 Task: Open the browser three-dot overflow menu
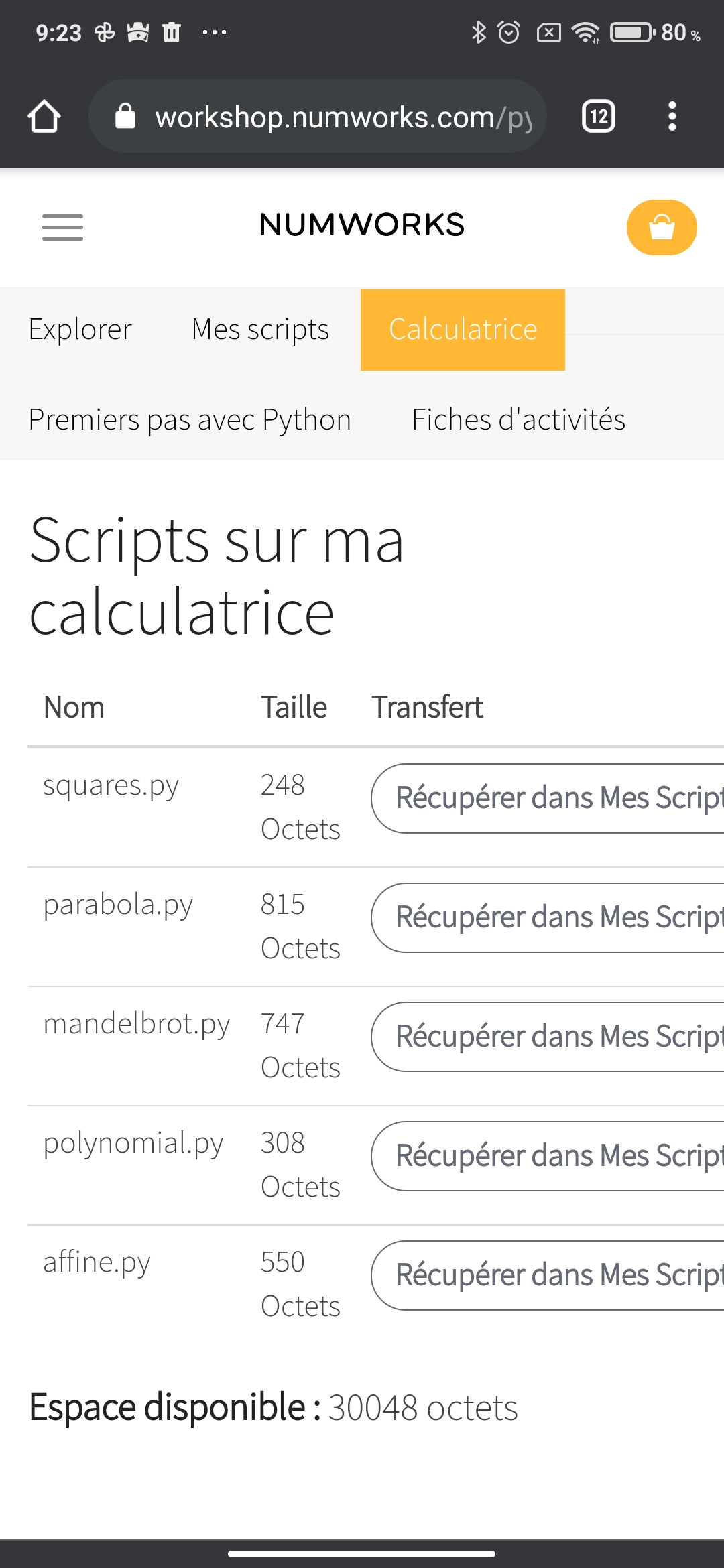tap(672, 117)
